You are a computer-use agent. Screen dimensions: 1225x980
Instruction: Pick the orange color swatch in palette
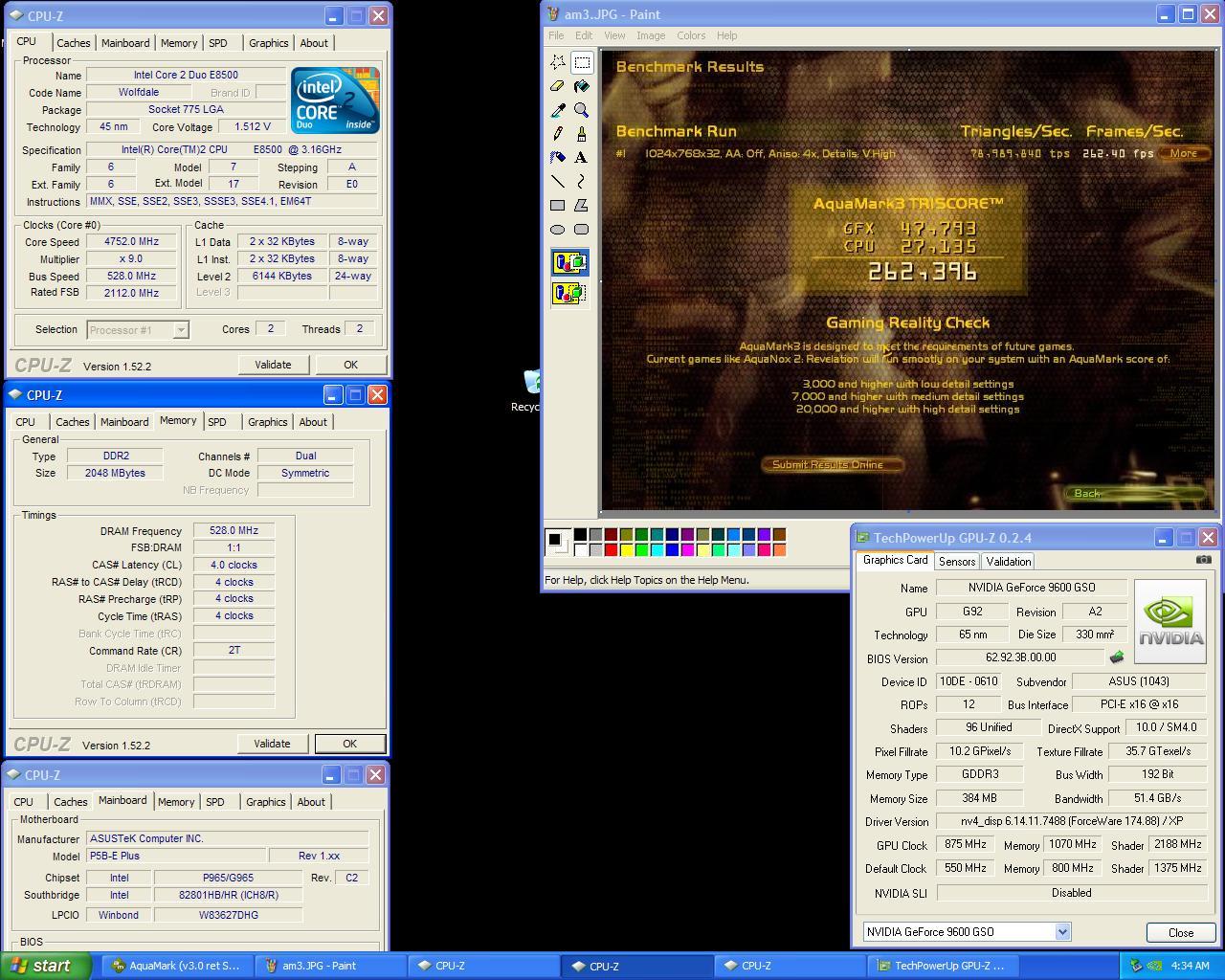click(779, 549)
